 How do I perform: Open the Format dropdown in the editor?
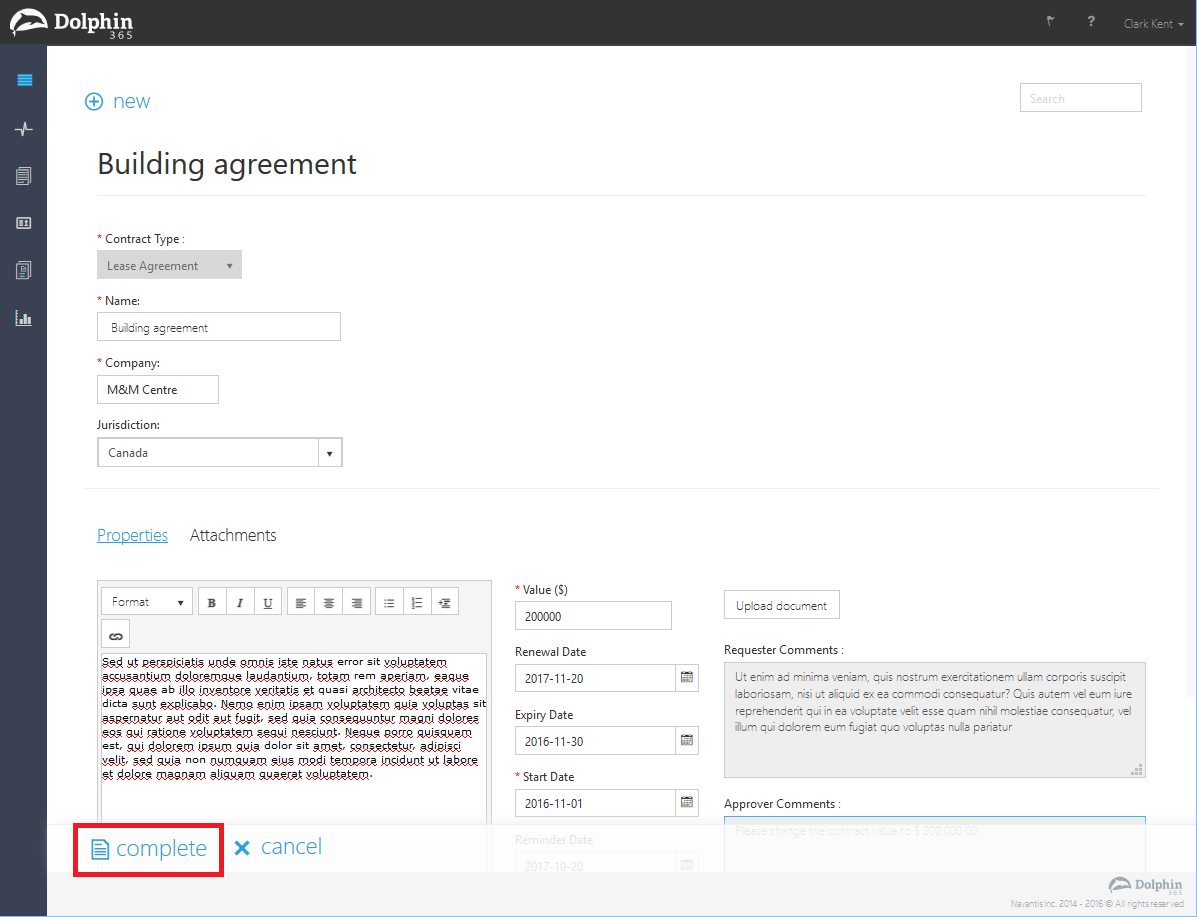[147, 602]
